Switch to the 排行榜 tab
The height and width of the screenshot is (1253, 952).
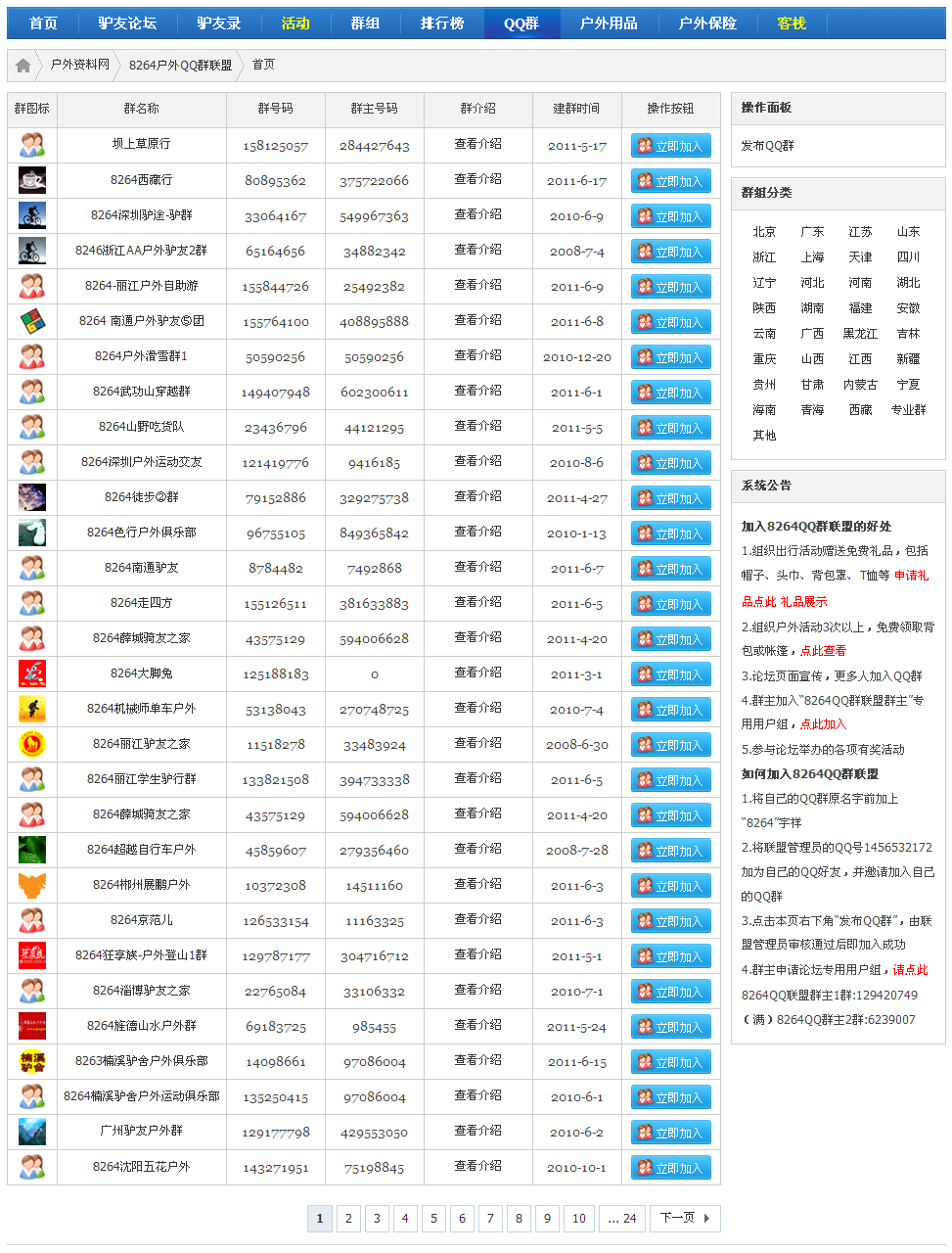[x=442, y=23]
